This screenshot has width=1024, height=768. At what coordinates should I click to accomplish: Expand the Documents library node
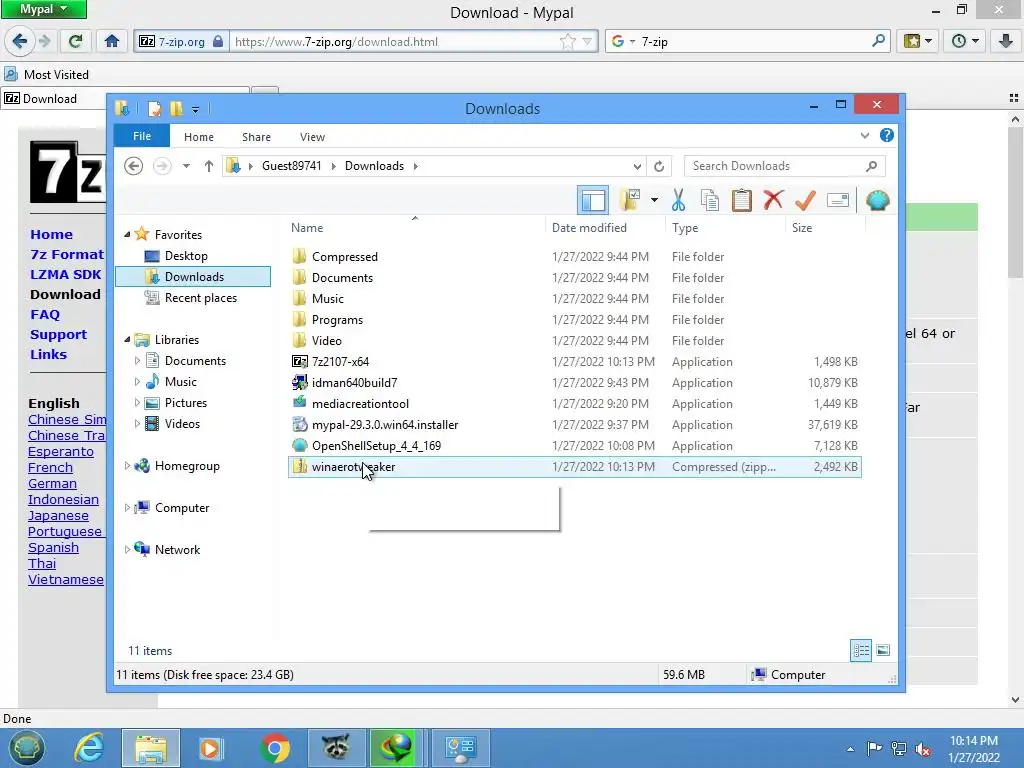coord(136,360)
